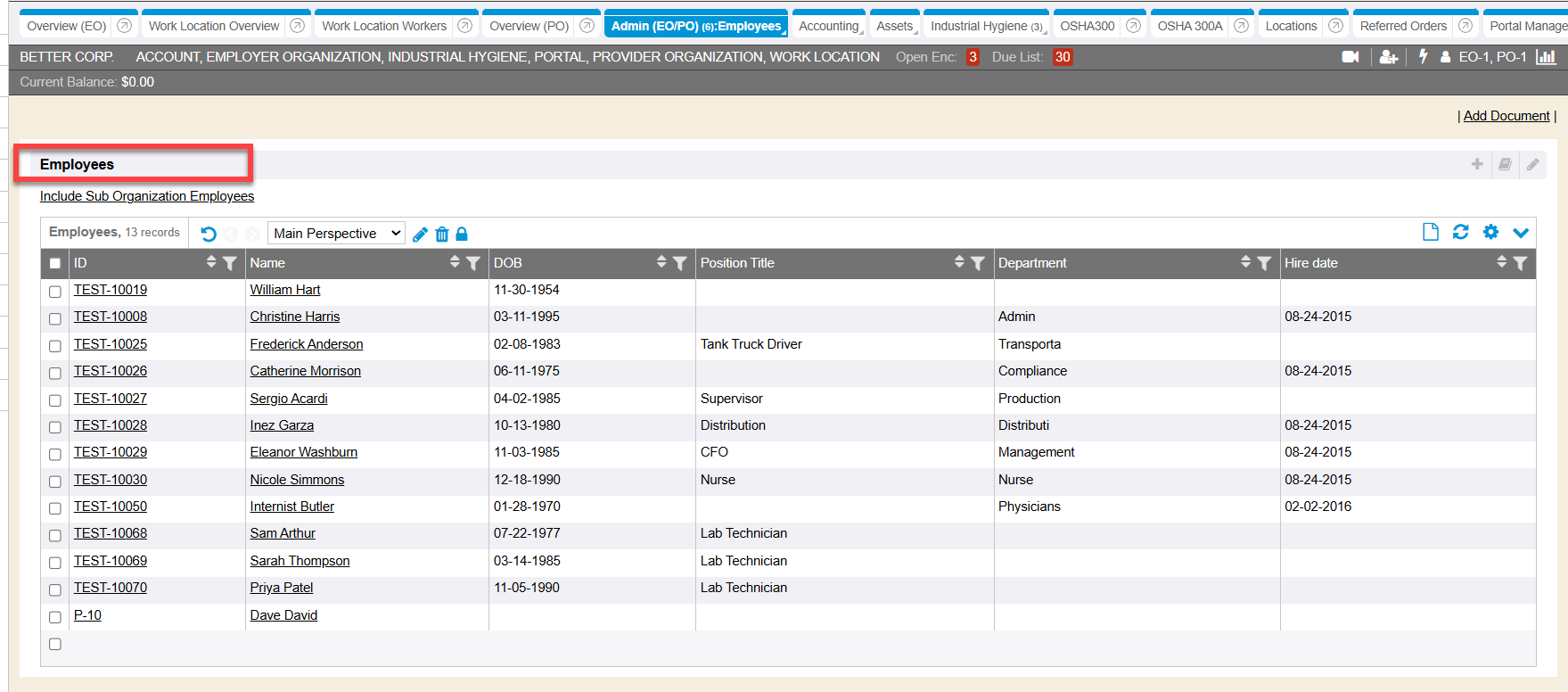The image size is (1568, 692).
Task: Select the checkbox for TEST-10029 row
Action: (x=55, y=454)
